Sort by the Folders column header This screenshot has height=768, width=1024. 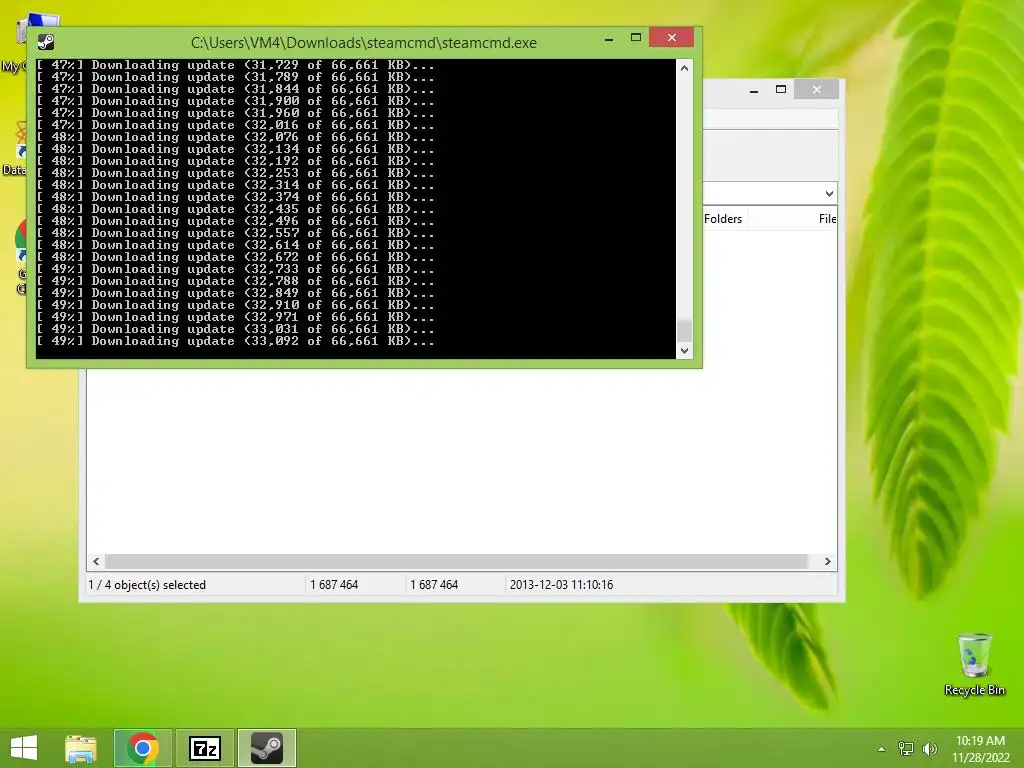pyautogui.click(x=723, y=219)
